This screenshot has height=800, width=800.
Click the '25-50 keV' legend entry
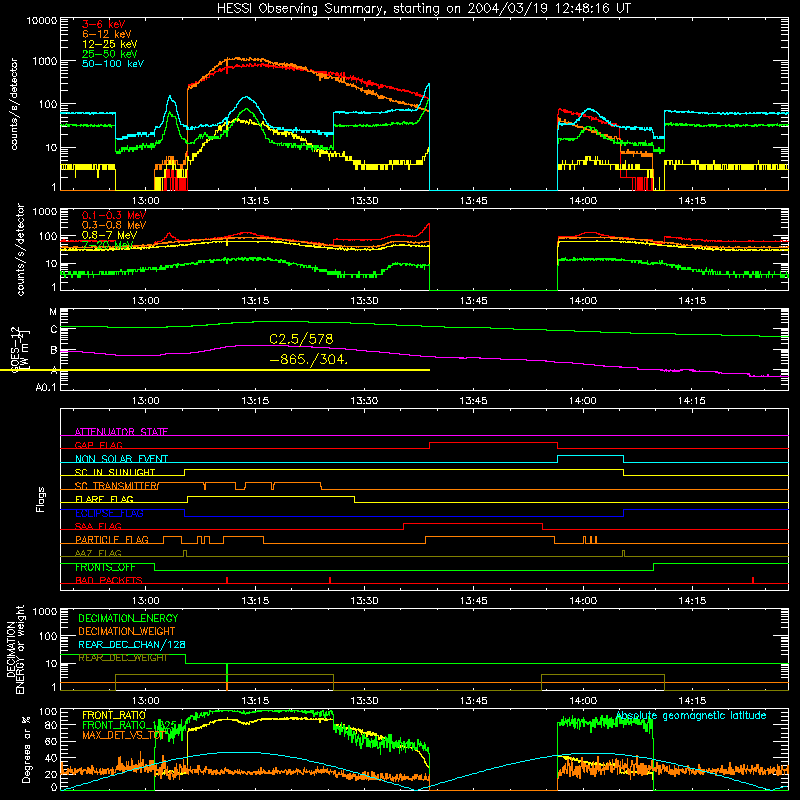tap(110, 54)
